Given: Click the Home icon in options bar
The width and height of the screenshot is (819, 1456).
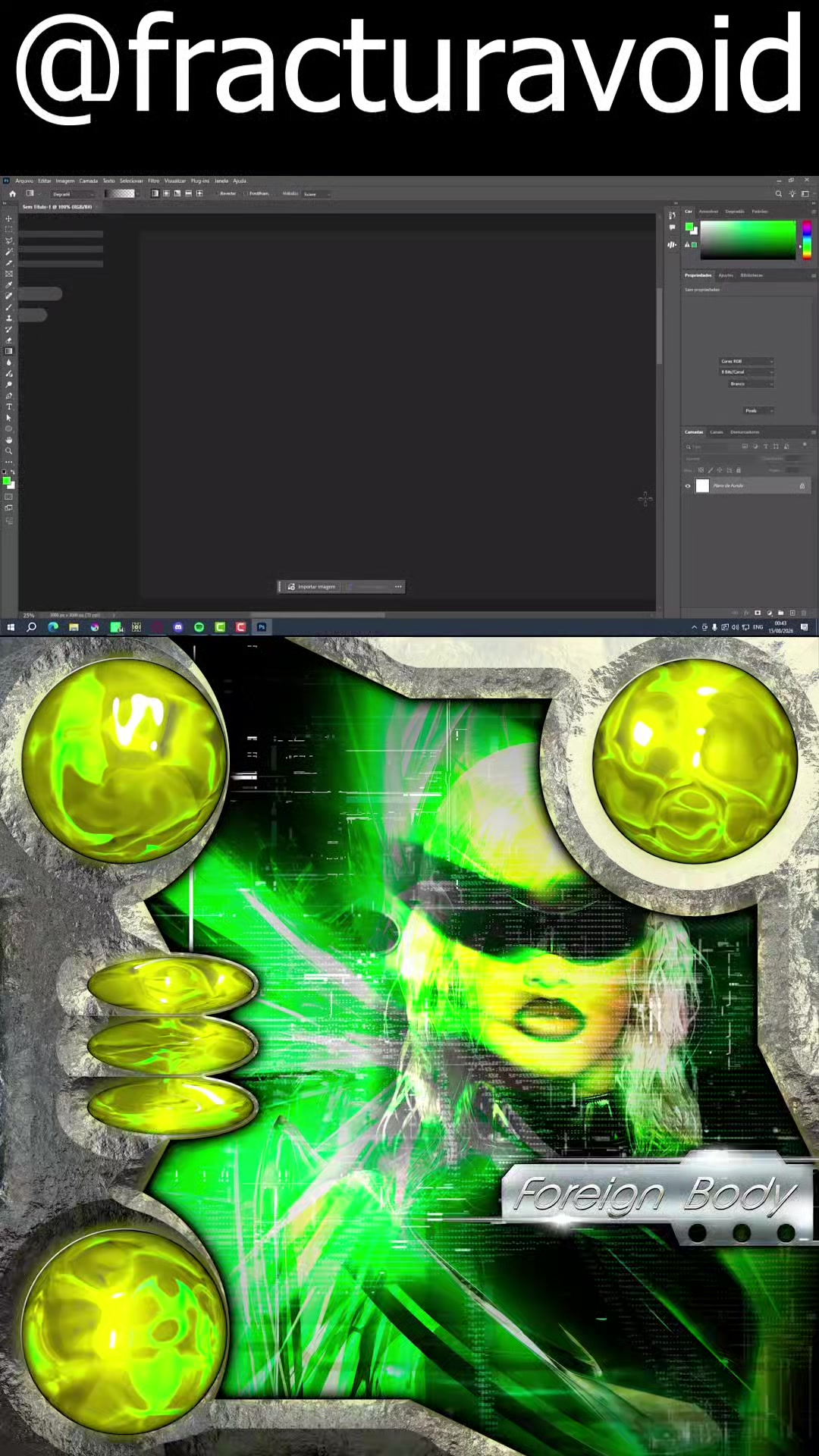Looking at the screenshot, I should (12, 193).
